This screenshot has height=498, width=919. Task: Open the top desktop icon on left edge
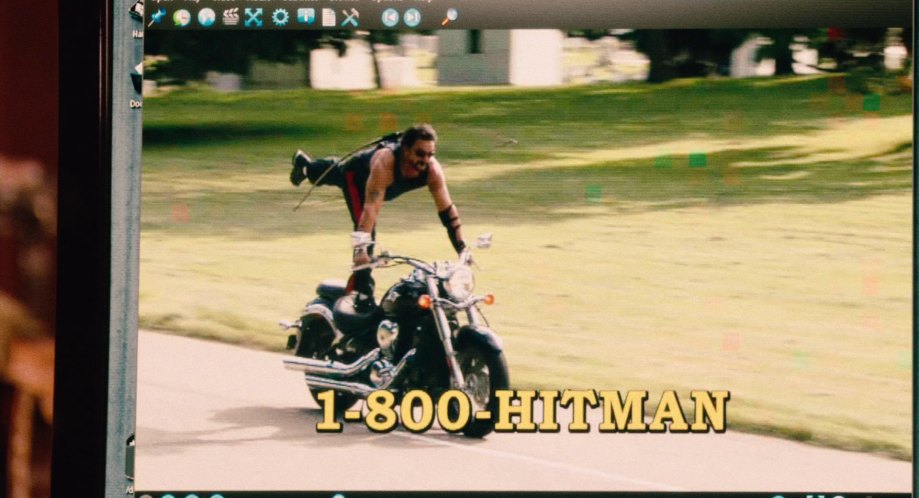[x=136, y=12]
